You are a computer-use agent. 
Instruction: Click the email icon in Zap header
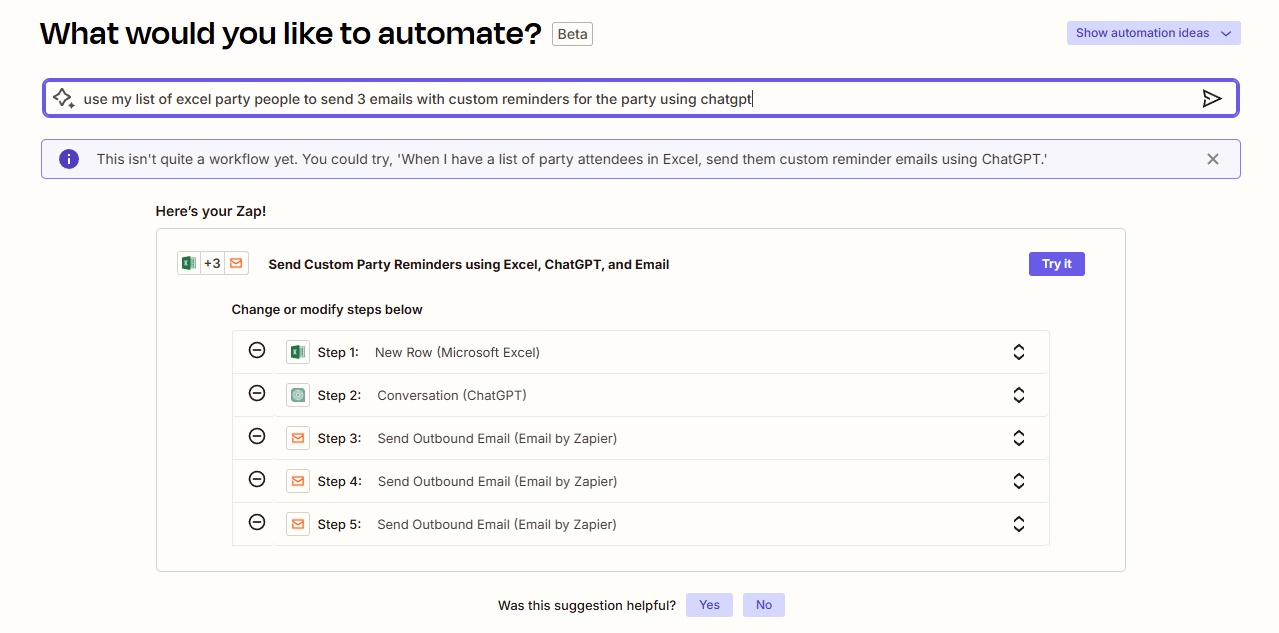point(236,264)
